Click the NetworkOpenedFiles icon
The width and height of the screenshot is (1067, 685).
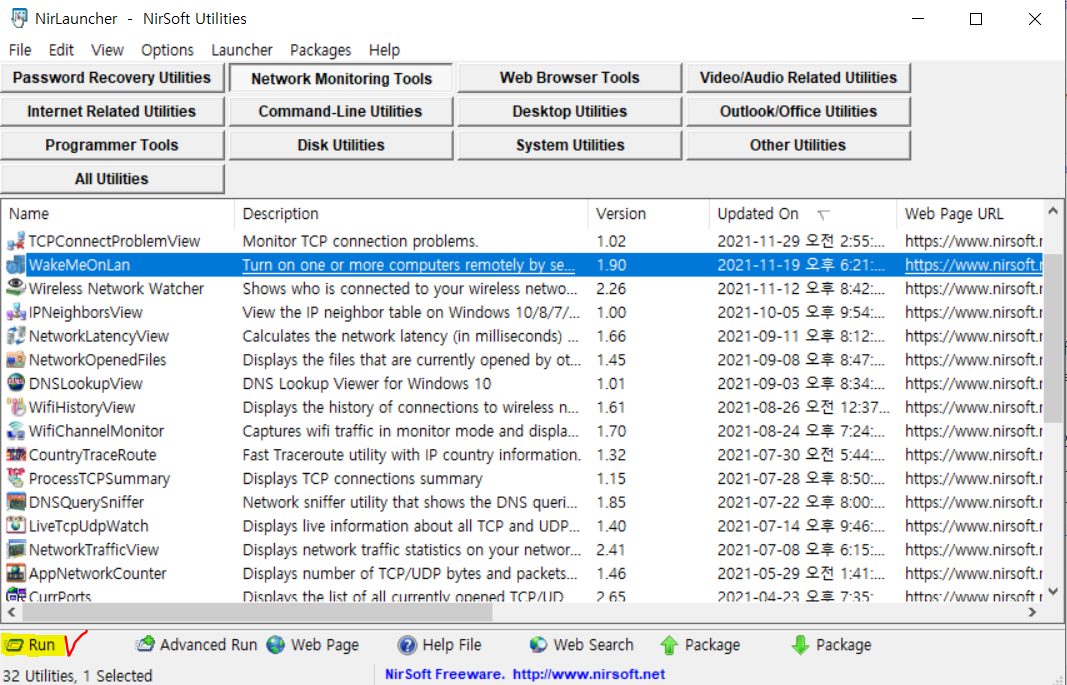(16, 360)
